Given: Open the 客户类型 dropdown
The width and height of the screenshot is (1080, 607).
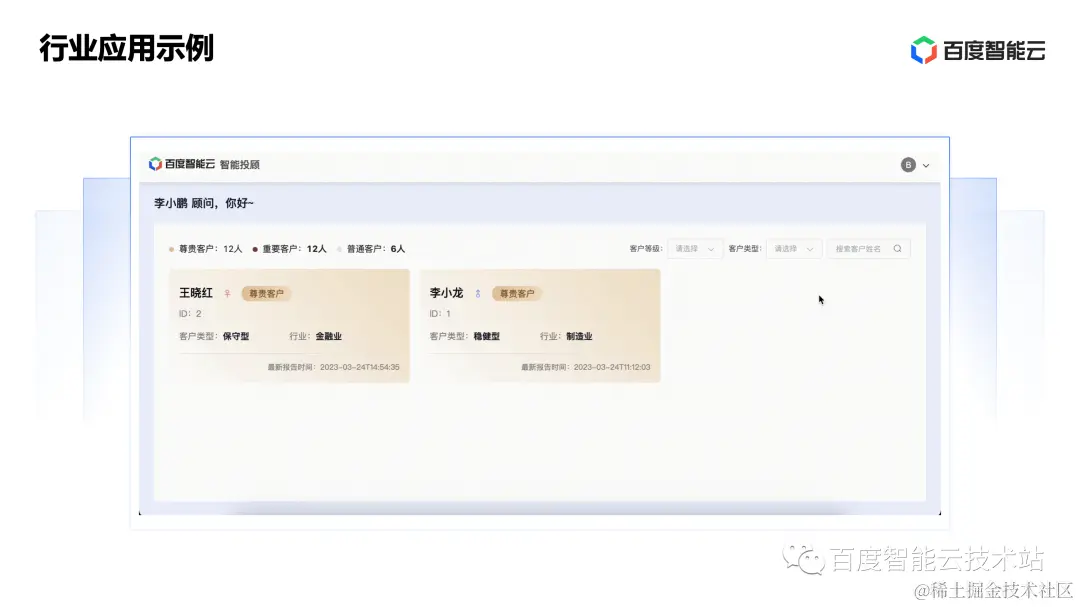Looking at the screenshot, I should click(x=793, y=249).
